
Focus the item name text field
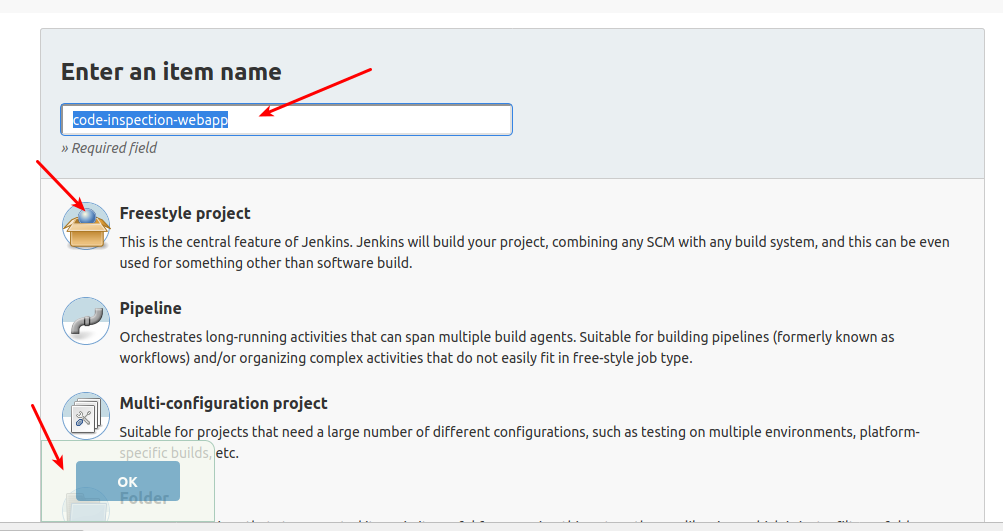click(380, 120)
